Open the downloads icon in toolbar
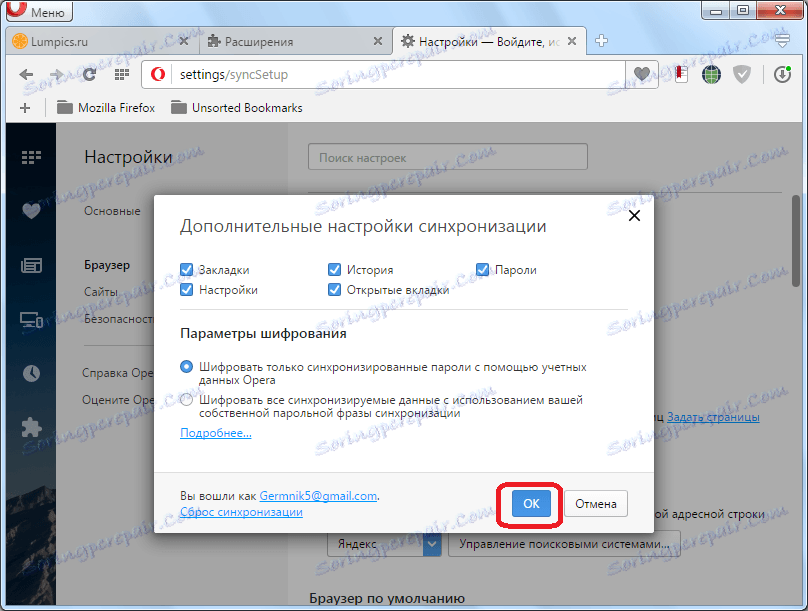This screenshot has width=808, height=611. pyautogui.click(x=782, y=75)
